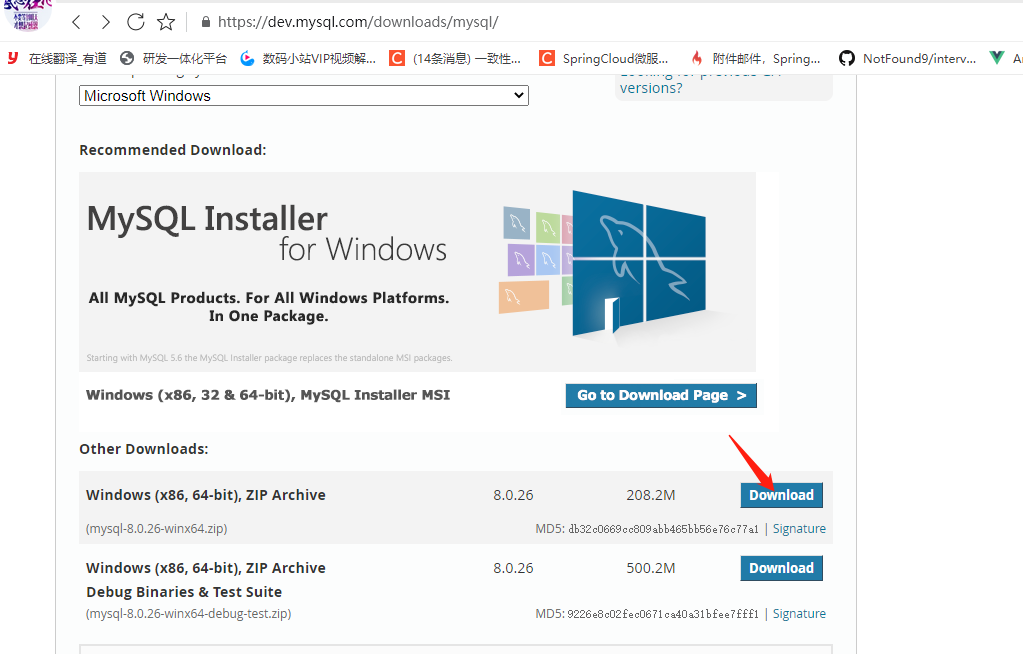View site security via the padlock icon
The width and height of the screenshot is (1023, 654).
[x=206, y=22]
